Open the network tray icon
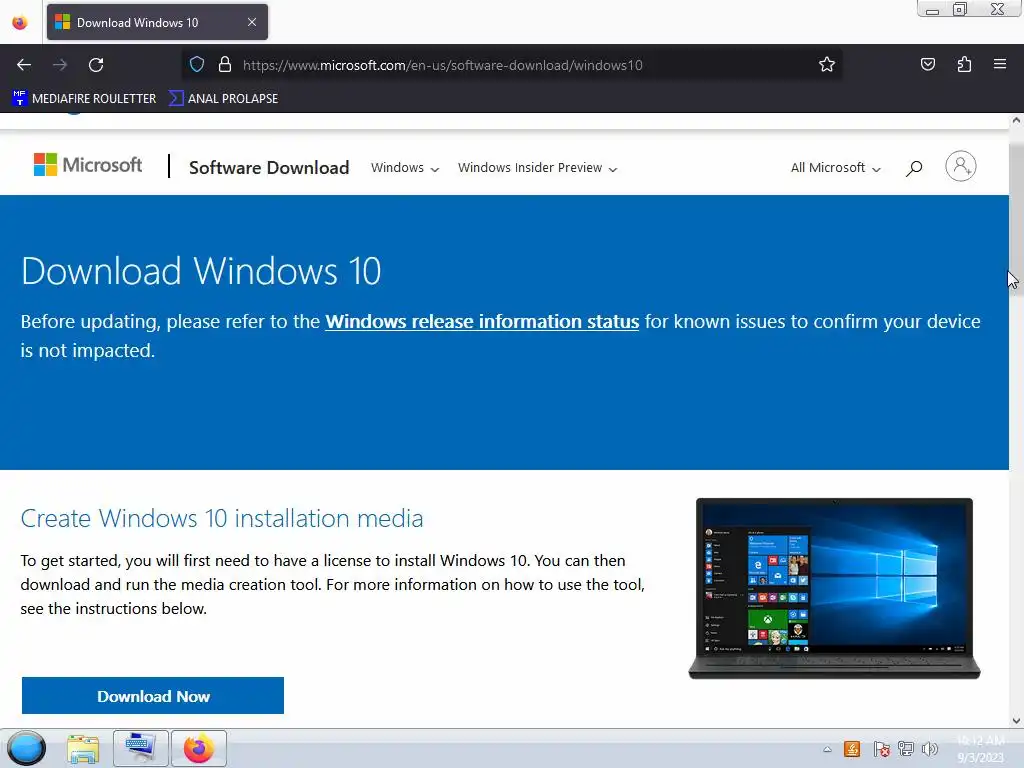Image resolution: width=1024 pixels, height=768 pixels. click(906, 749)
